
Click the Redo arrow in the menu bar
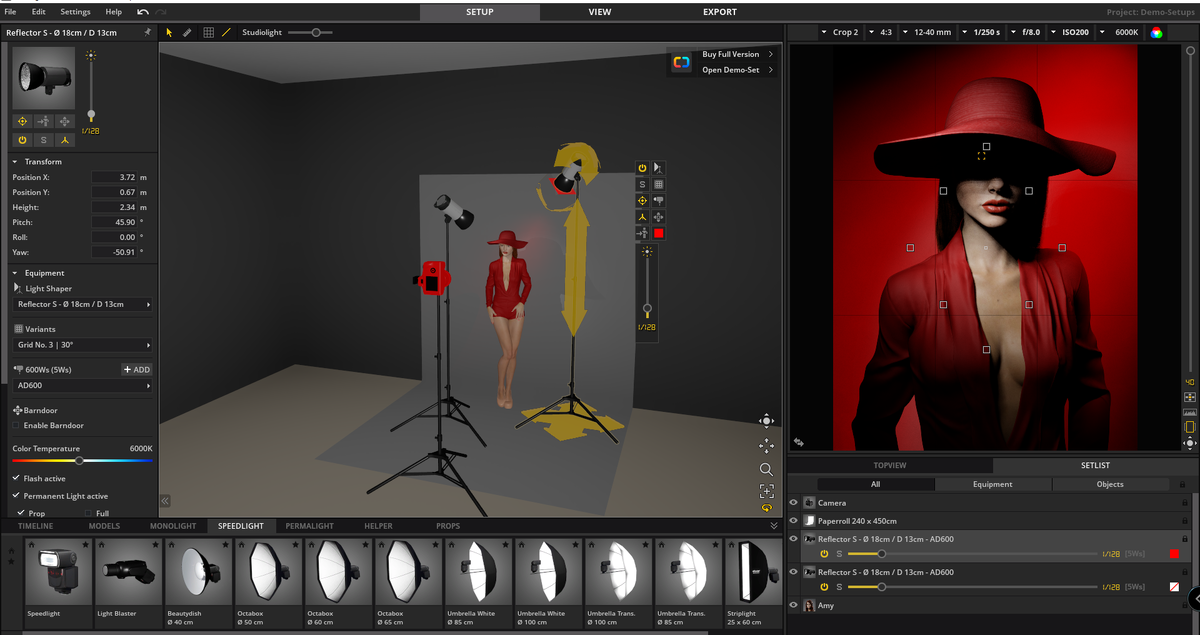(161, 12)
